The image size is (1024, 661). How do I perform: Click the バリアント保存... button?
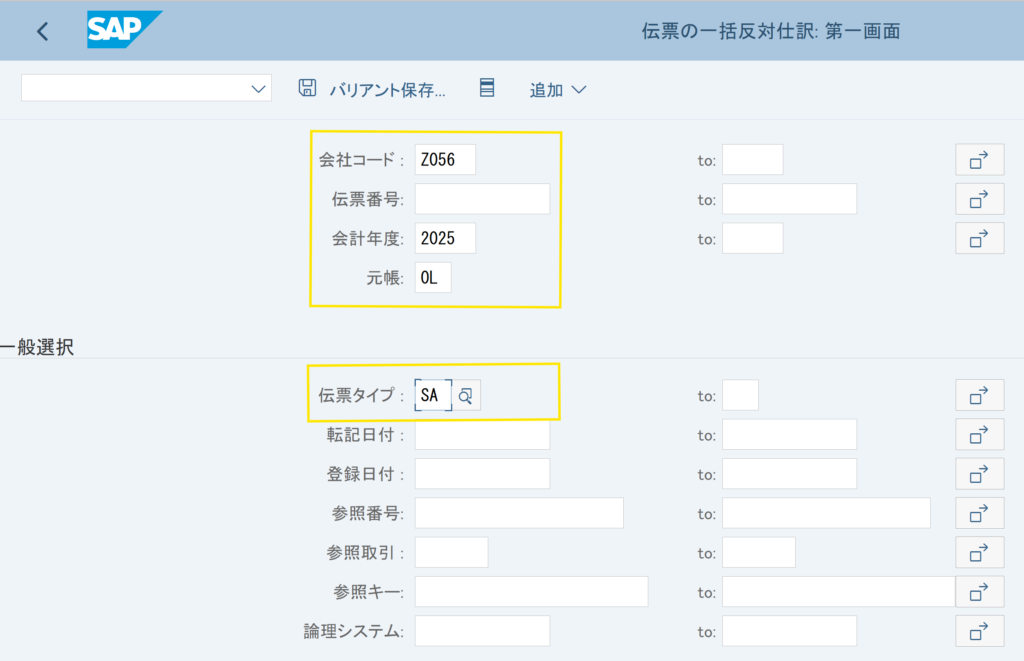(x=387, y=90)
